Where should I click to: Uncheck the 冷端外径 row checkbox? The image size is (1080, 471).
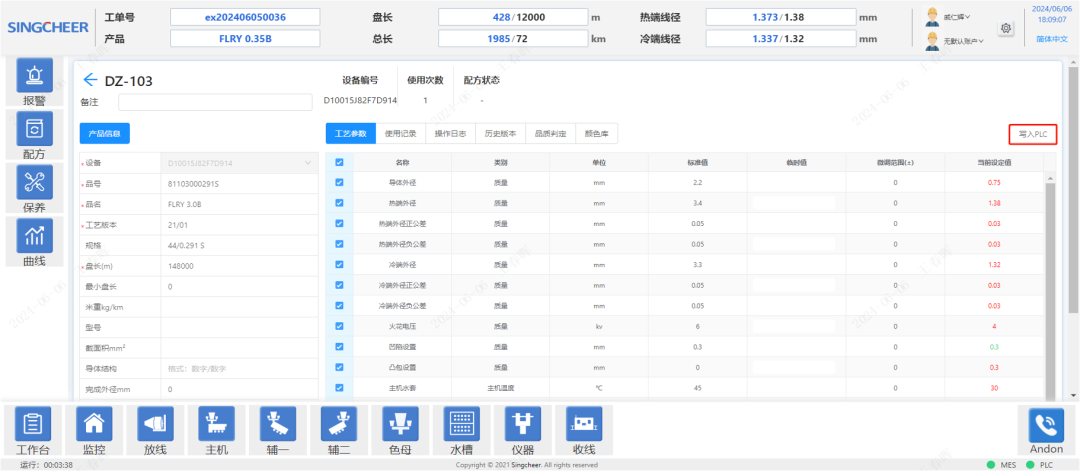point(339,264)
